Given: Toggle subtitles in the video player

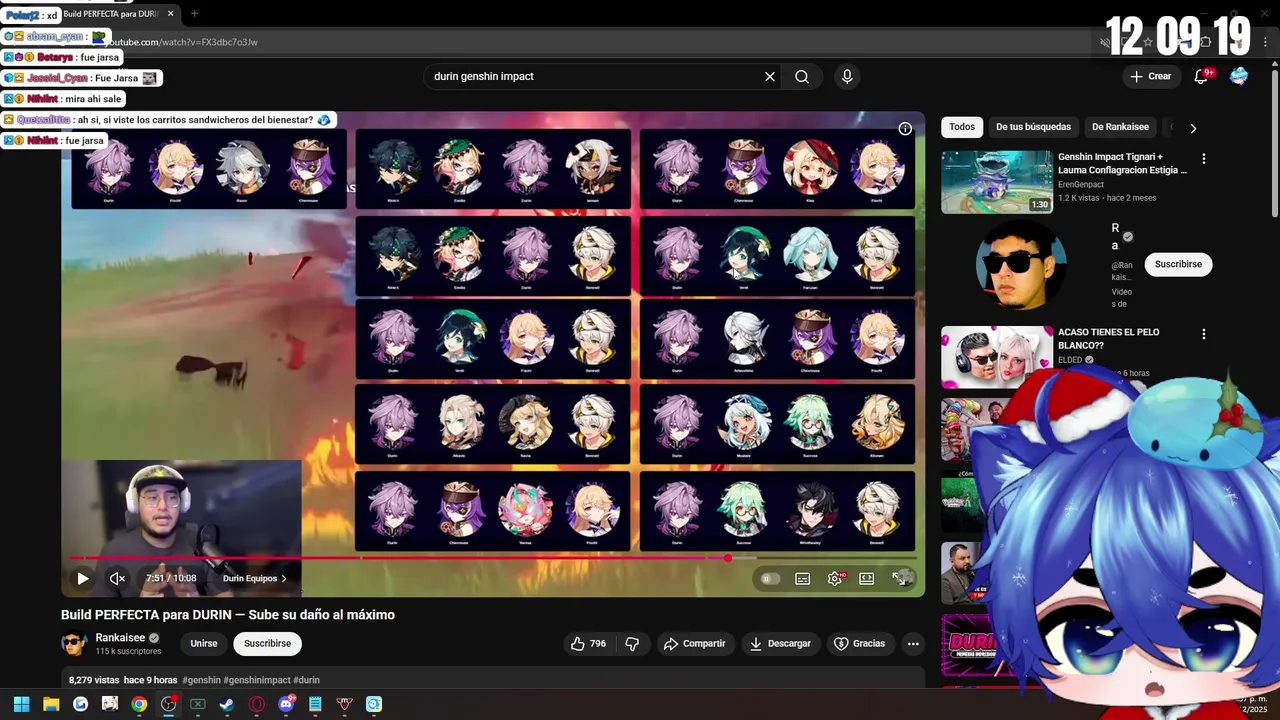Looking at the screenshot, I should [x=802, y=578].
